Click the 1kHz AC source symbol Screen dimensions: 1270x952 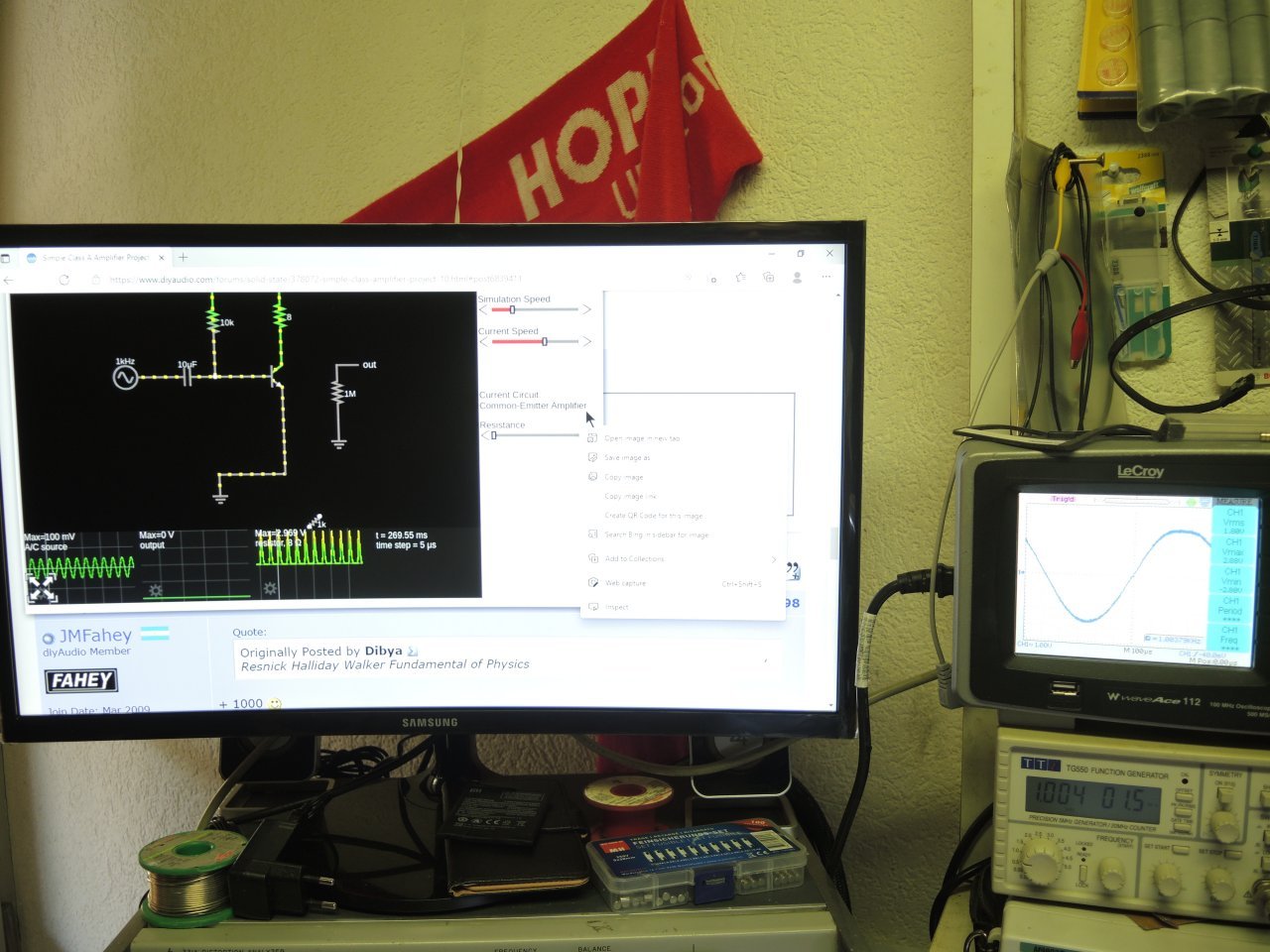(x=125, y=377)
